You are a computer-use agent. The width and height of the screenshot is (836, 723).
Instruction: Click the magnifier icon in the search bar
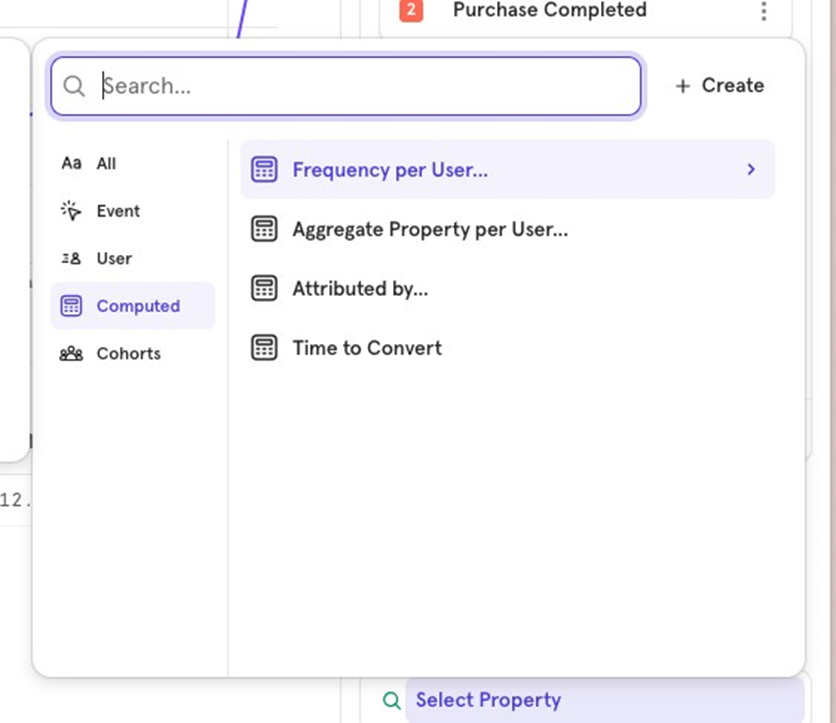pyautogui.click(x=74, y=86)
